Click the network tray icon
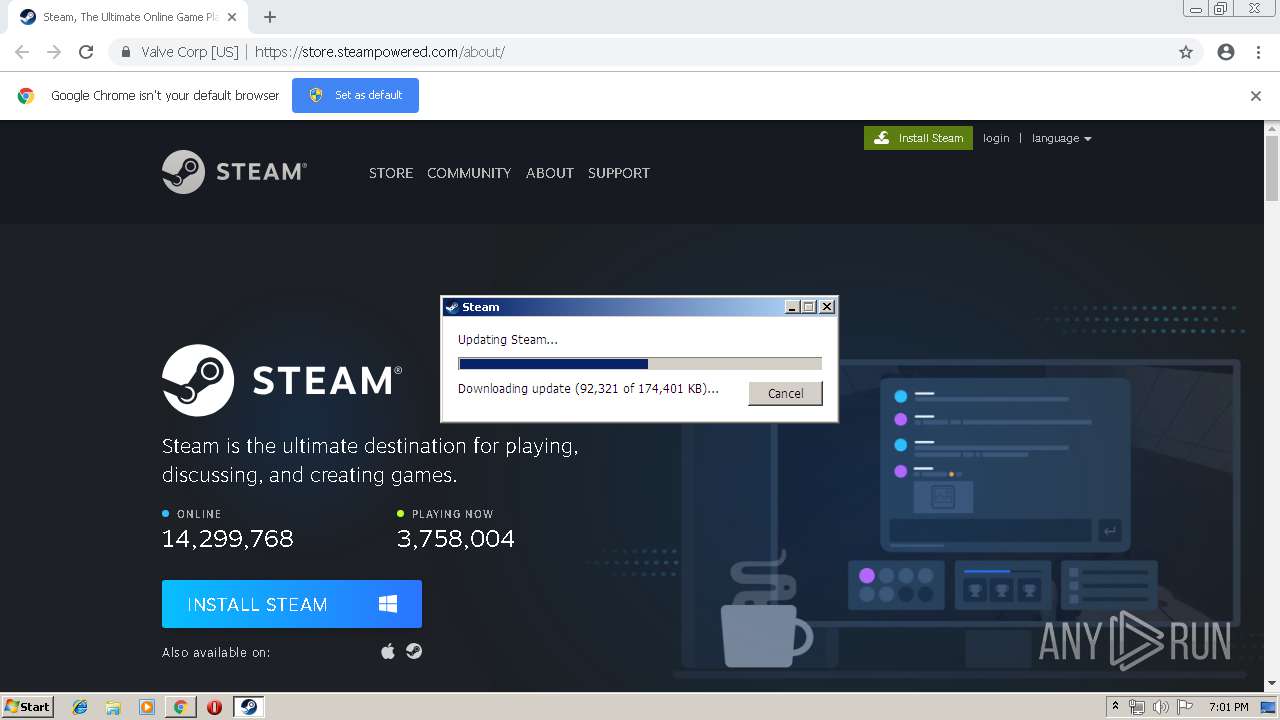This screenshot has height=720, width=1280. 1137,707
